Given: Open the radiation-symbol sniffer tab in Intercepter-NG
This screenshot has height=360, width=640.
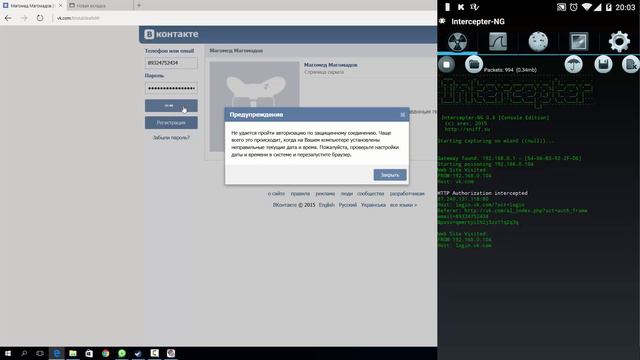Looking at the screenshot, I should [x=457, y=42].
